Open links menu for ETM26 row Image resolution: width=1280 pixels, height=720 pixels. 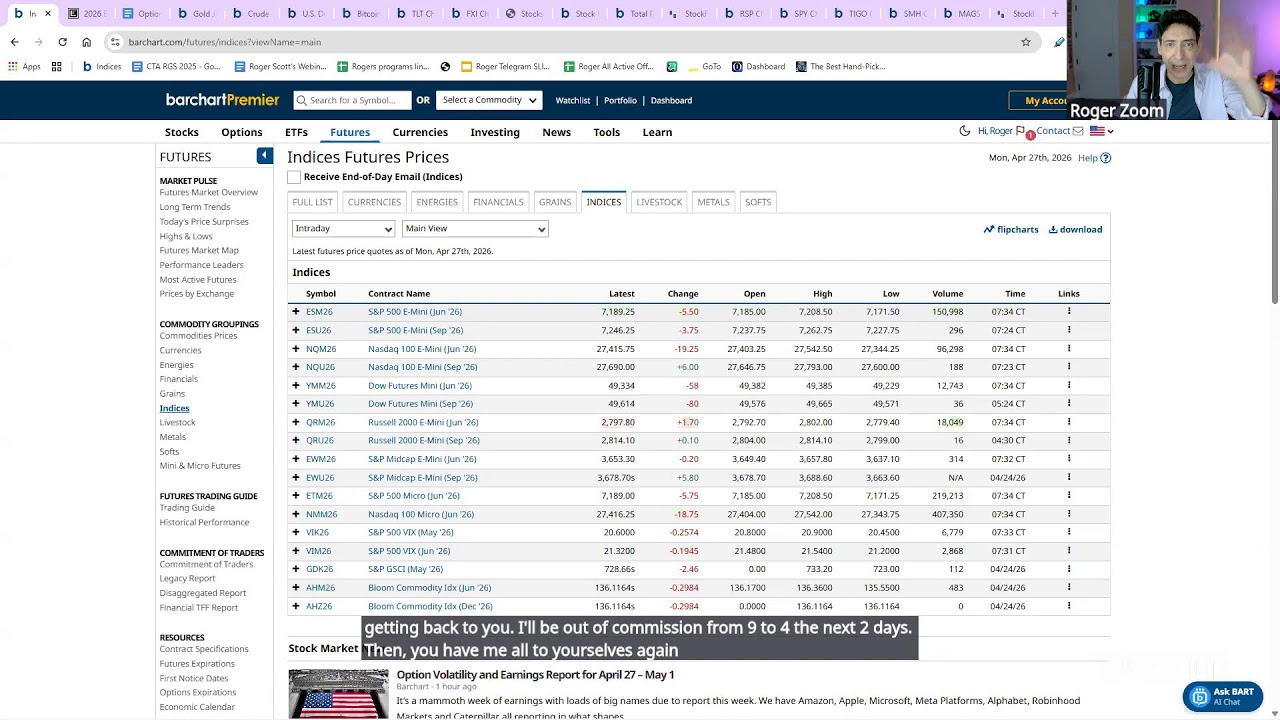click(1068, 496)
